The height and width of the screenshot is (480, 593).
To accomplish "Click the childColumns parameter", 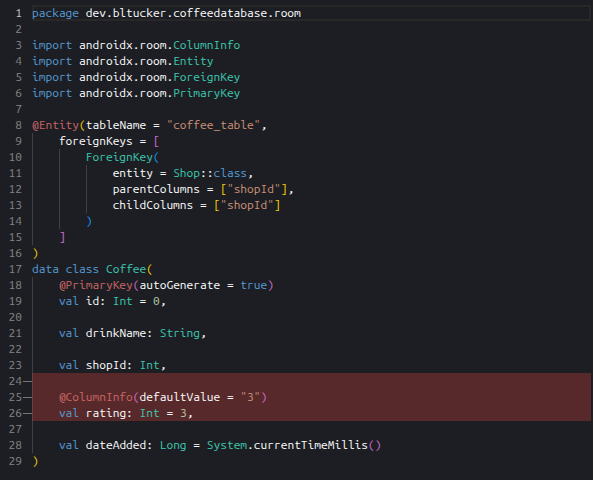I will point(153,205).
